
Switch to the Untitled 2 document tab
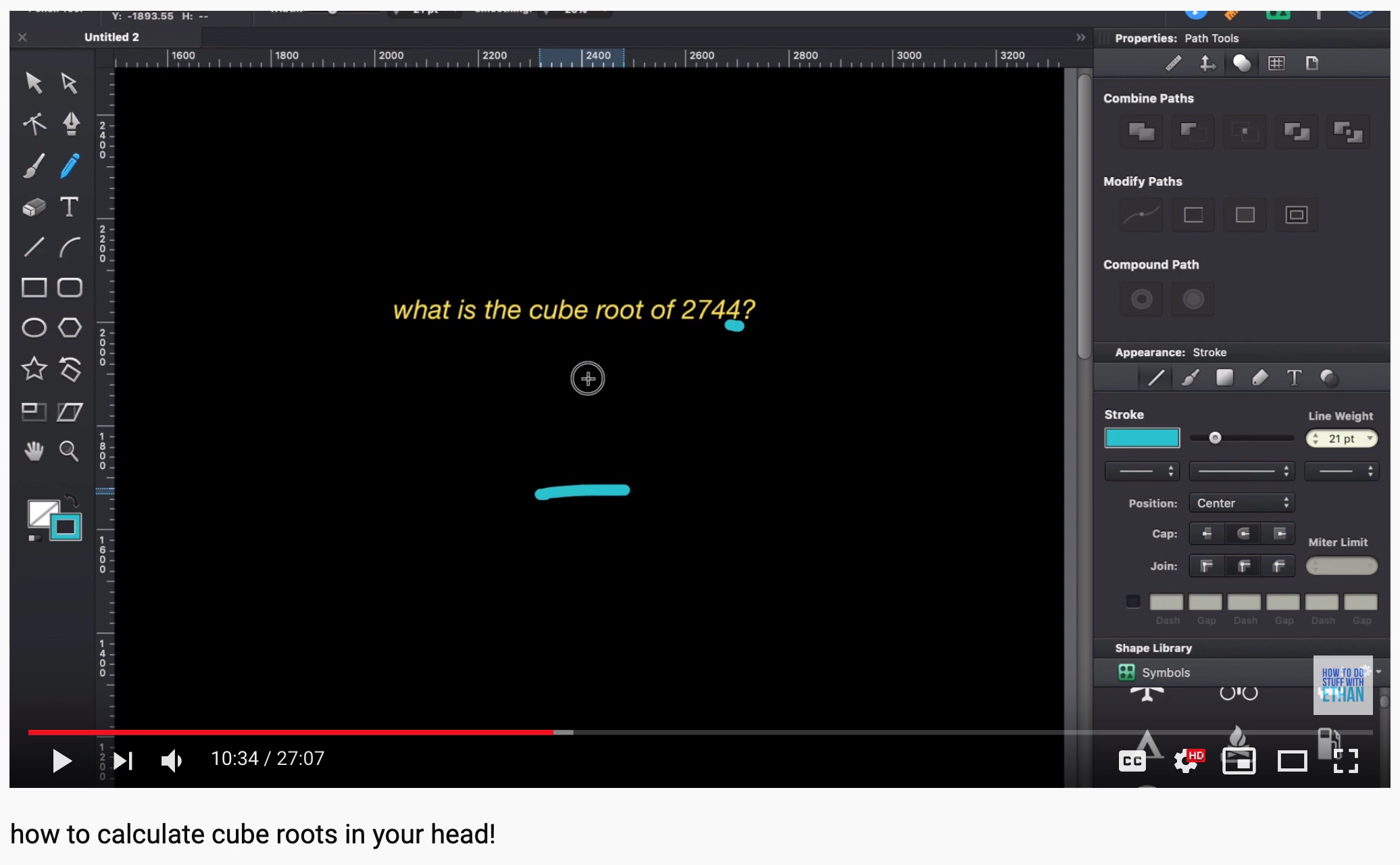pos(111,37)
